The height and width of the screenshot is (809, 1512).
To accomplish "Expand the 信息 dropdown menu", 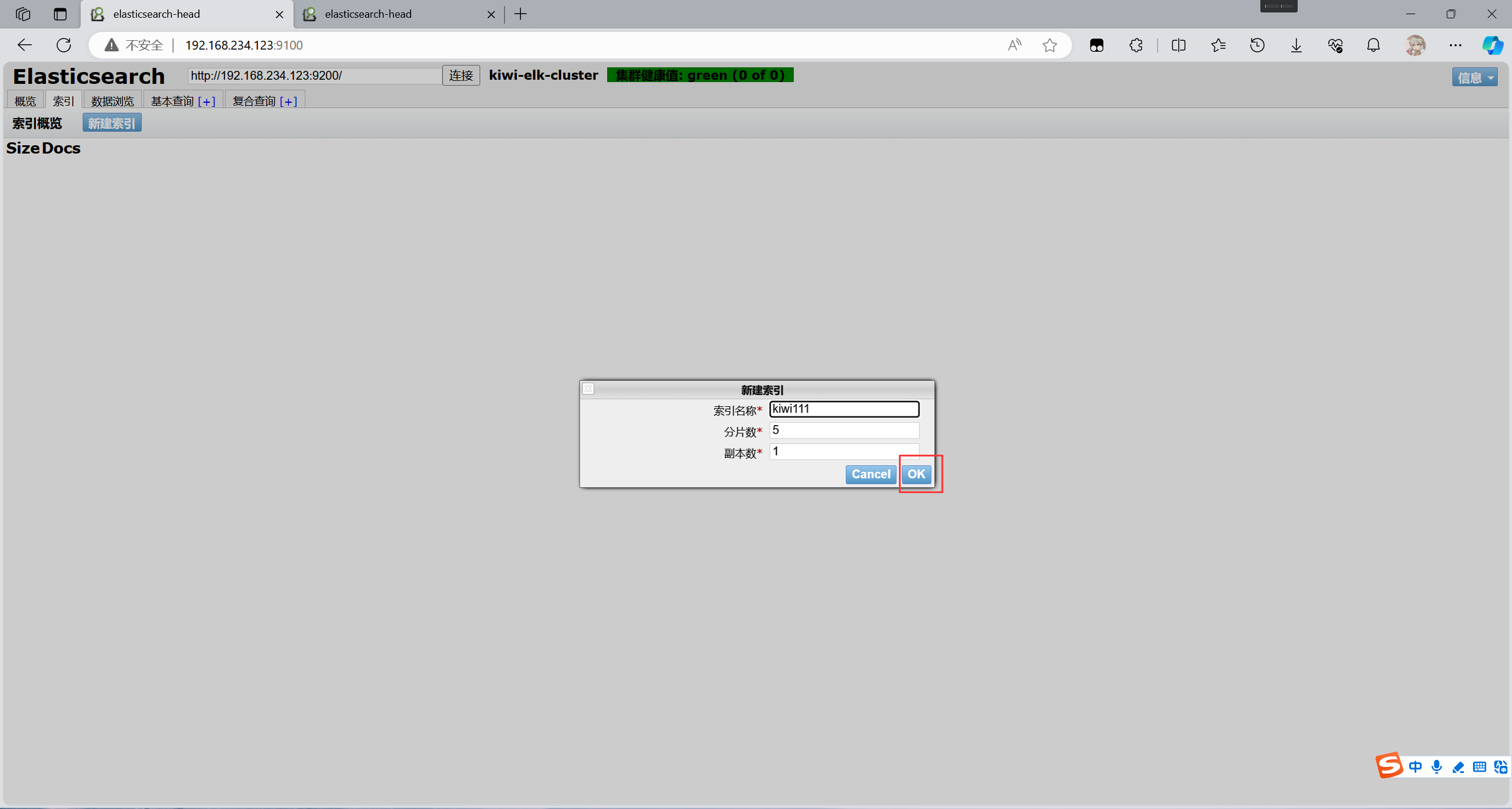I will (1474, 77).
